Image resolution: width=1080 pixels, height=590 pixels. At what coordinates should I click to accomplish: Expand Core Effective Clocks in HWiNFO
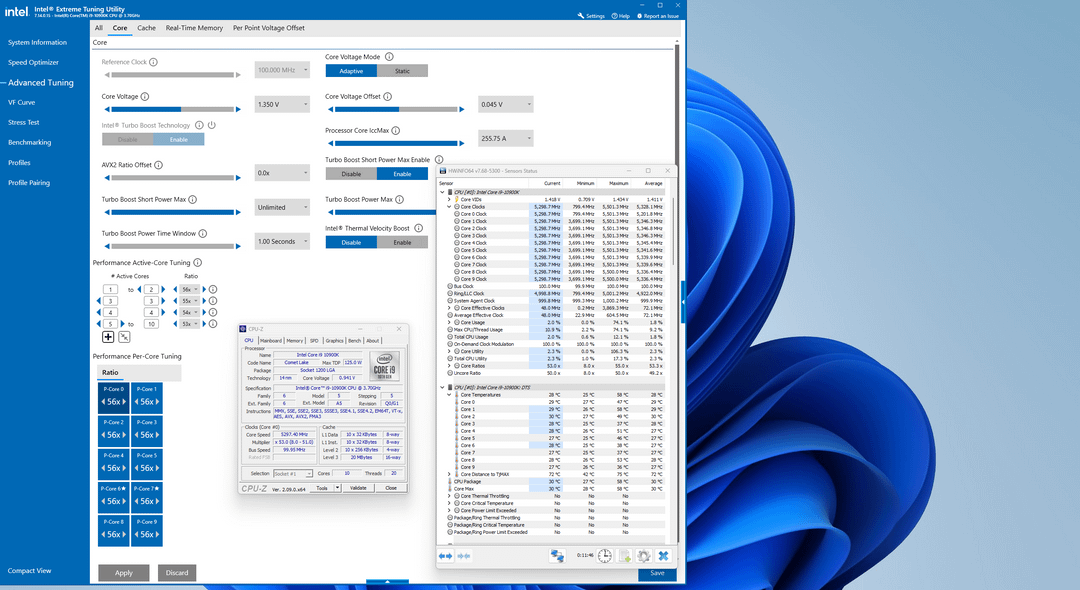tap(449, 308)
